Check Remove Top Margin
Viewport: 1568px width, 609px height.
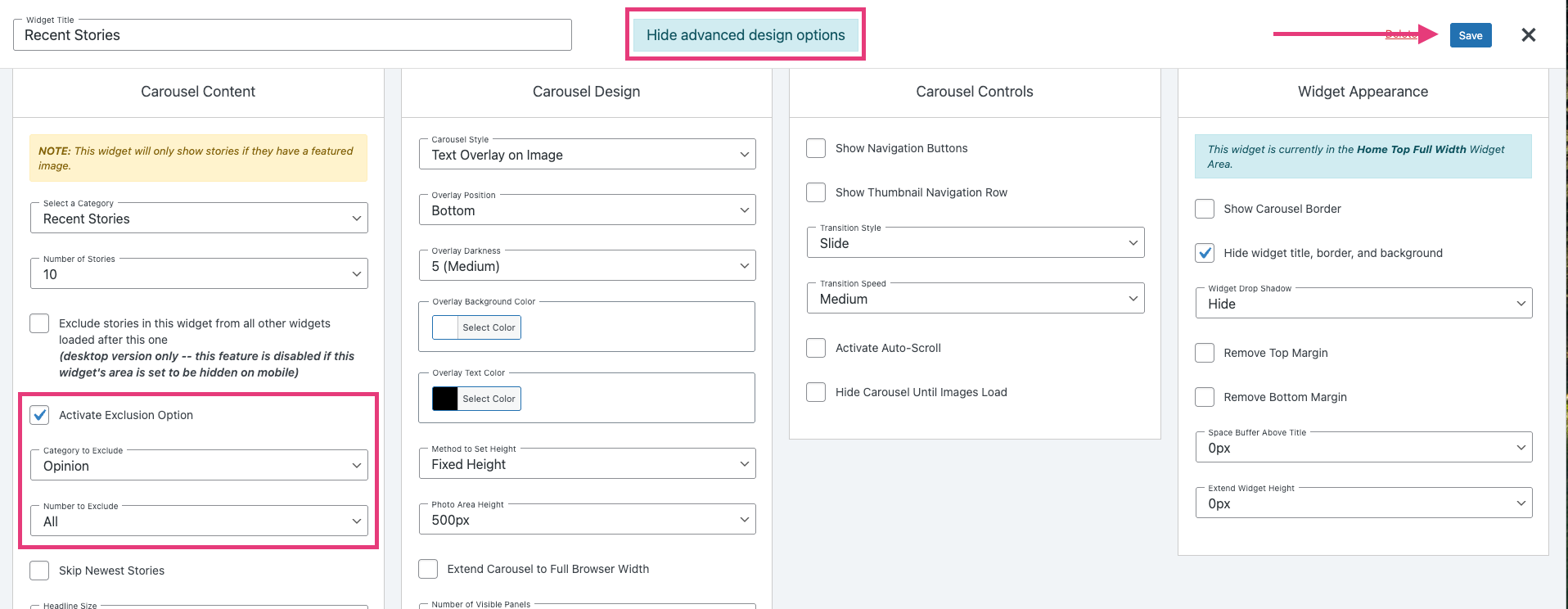pos(1205,353)
